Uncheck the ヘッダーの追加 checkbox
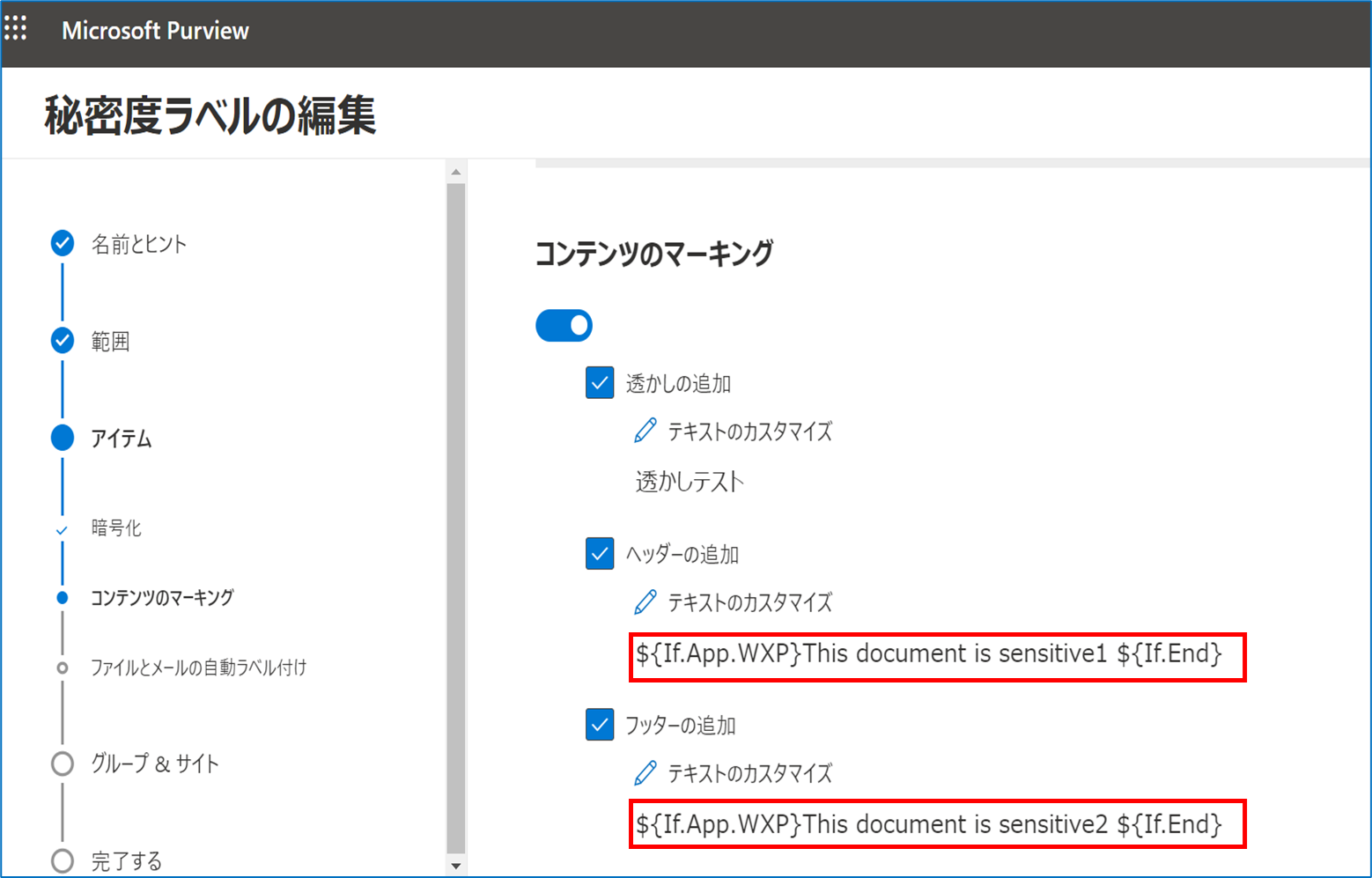The image size is (1372, 878). pyautogui.click(x=600, y=554)
